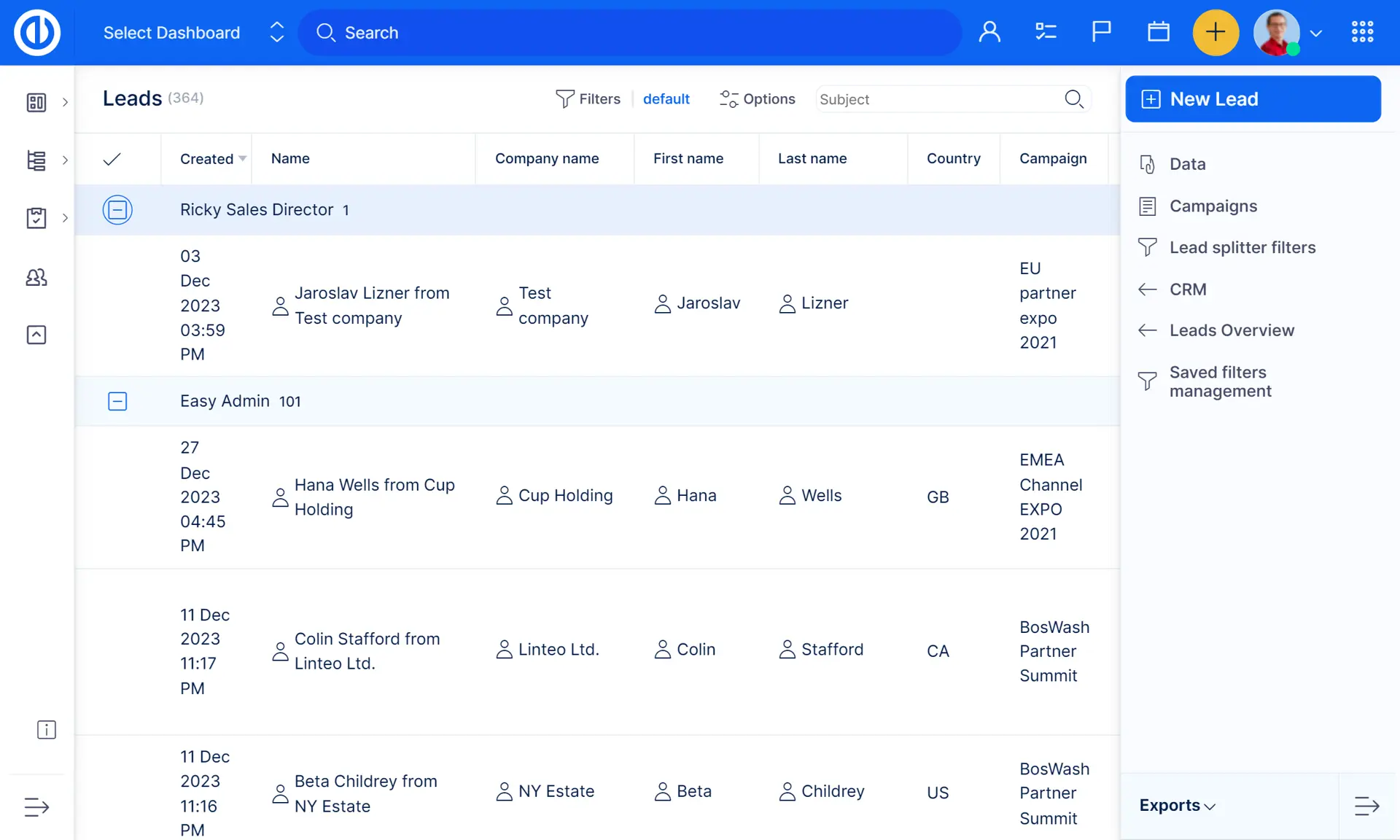Click the contacts group icon in left sidebar
Image resolution: width=1400 pixels, height=840 pixels.
36,277
